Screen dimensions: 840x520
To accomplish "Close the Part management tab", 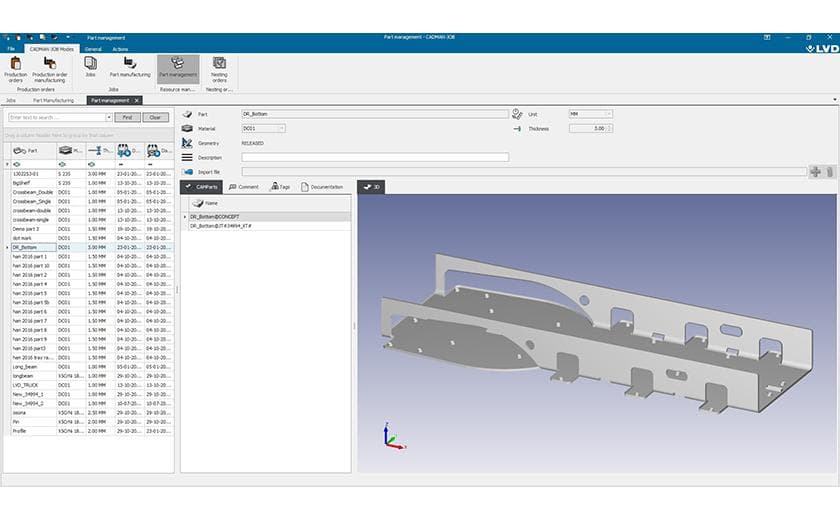I will [x=137, y=100].
